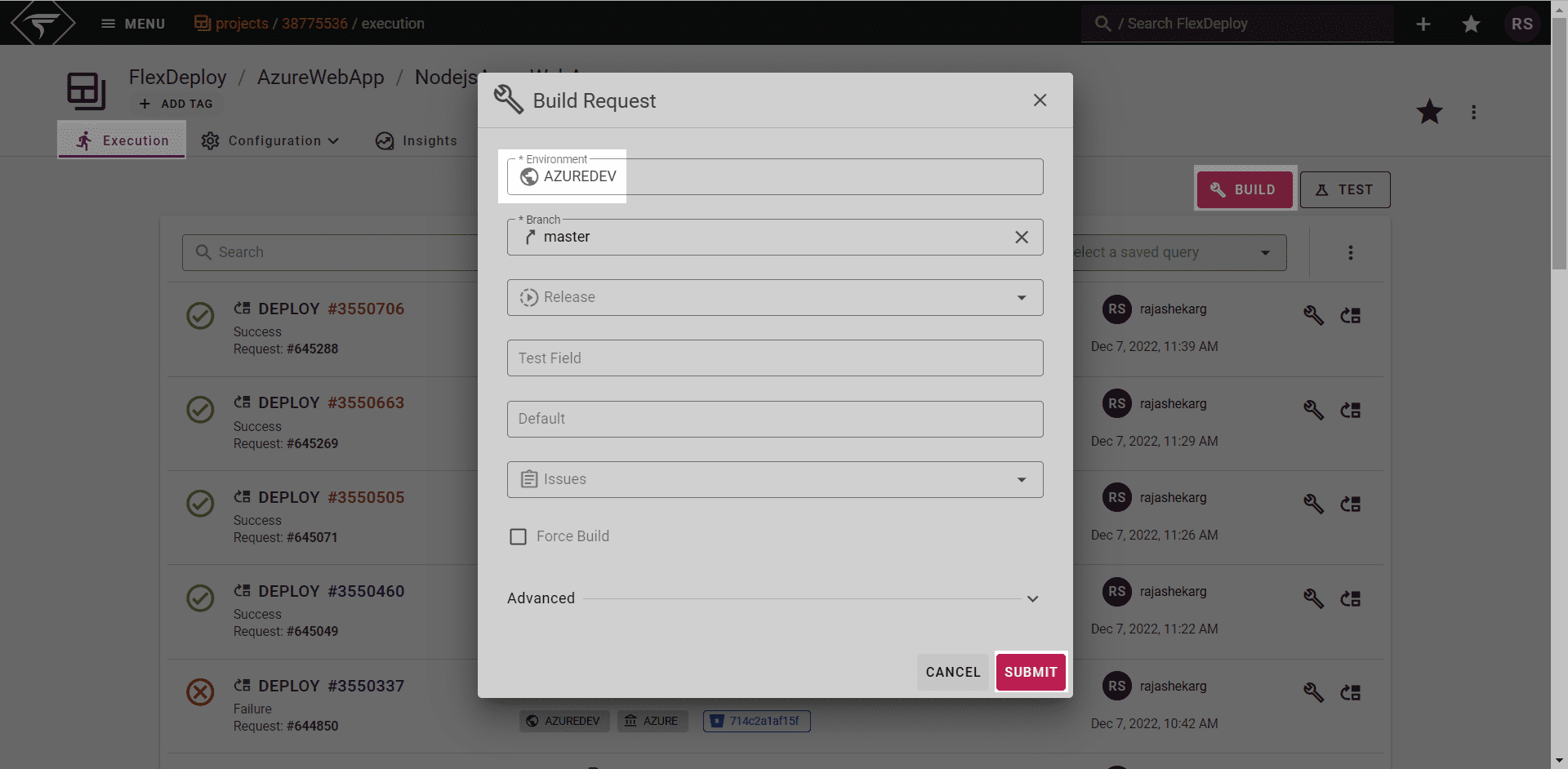The image size is (1568, 769).
Task: Switch to the Insights tab
Action: pos(416,140)
